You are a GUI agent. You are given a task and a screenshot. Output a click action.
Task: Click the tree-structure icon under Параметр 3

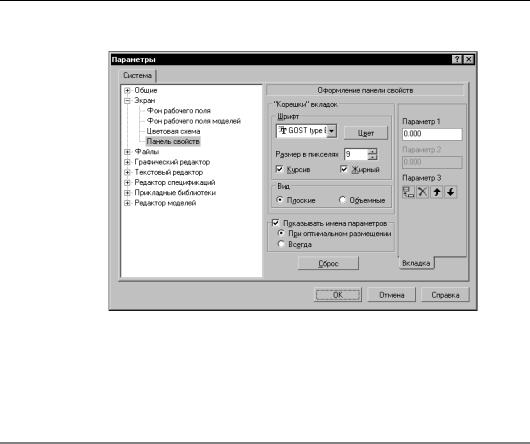click(x=408, y=192)
